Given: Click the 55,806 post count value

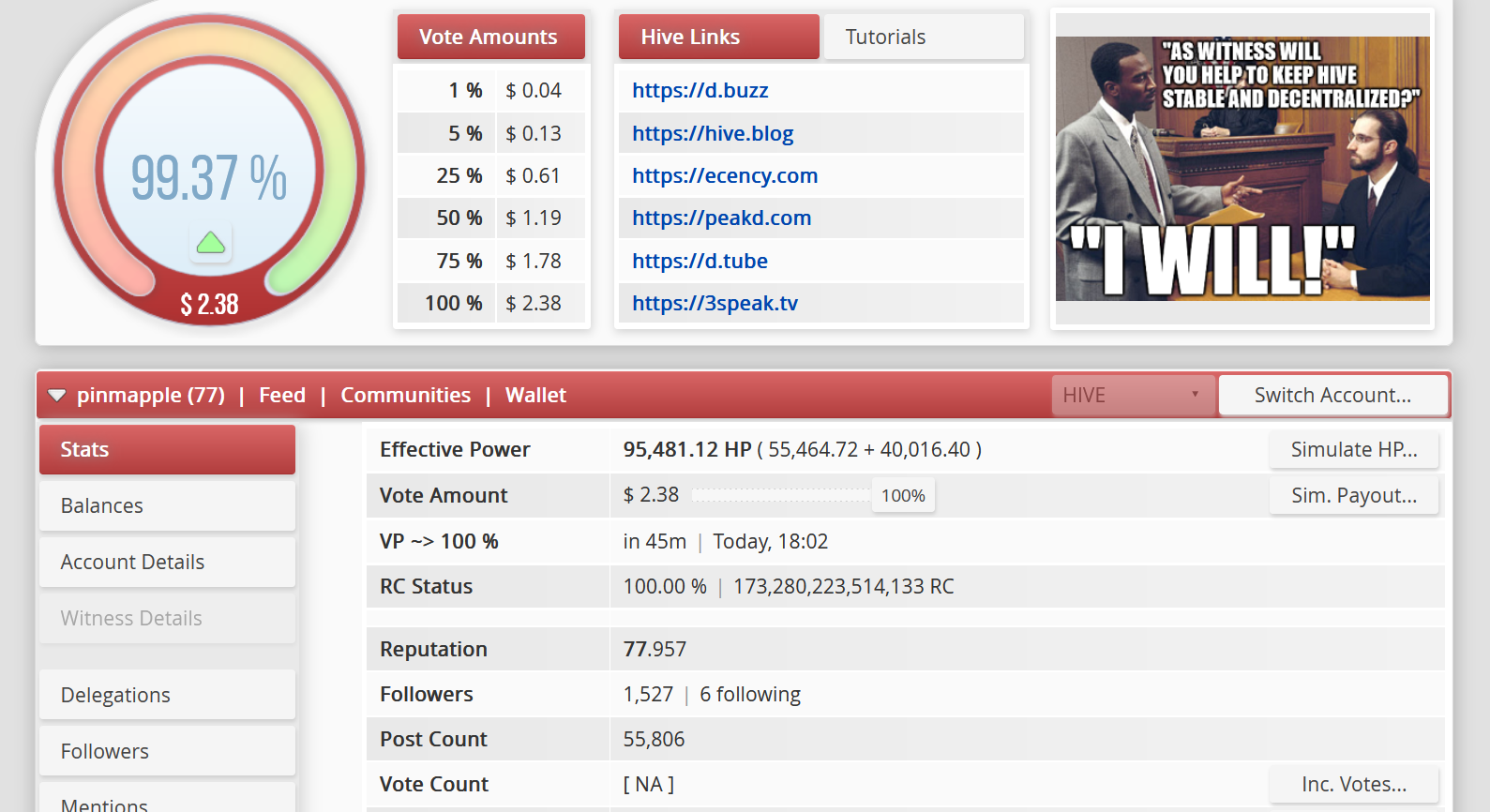Looking at the screenshot, I should tap(654, 739).
